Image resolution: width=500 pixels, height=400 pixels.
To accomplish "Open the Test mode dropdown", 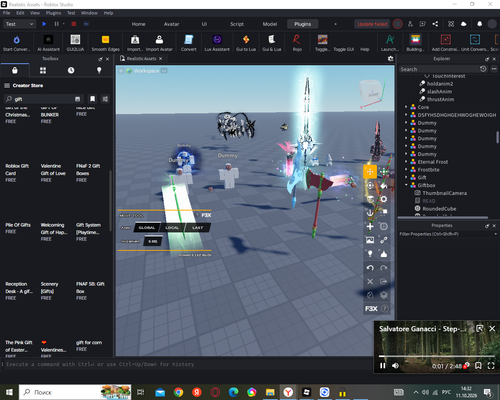I will [x=19, y=24].
